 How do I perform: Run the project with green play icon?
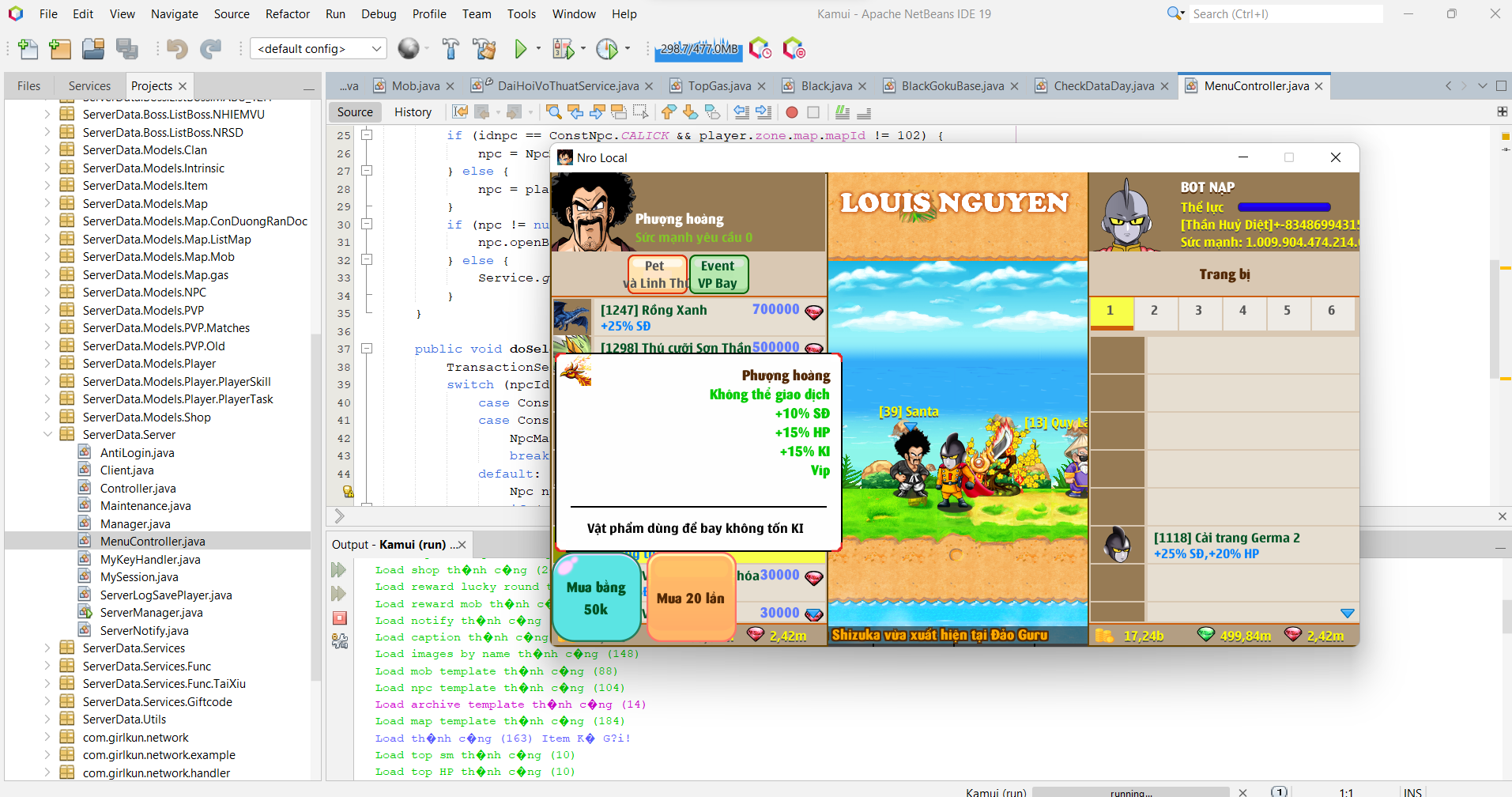[520, 49]
